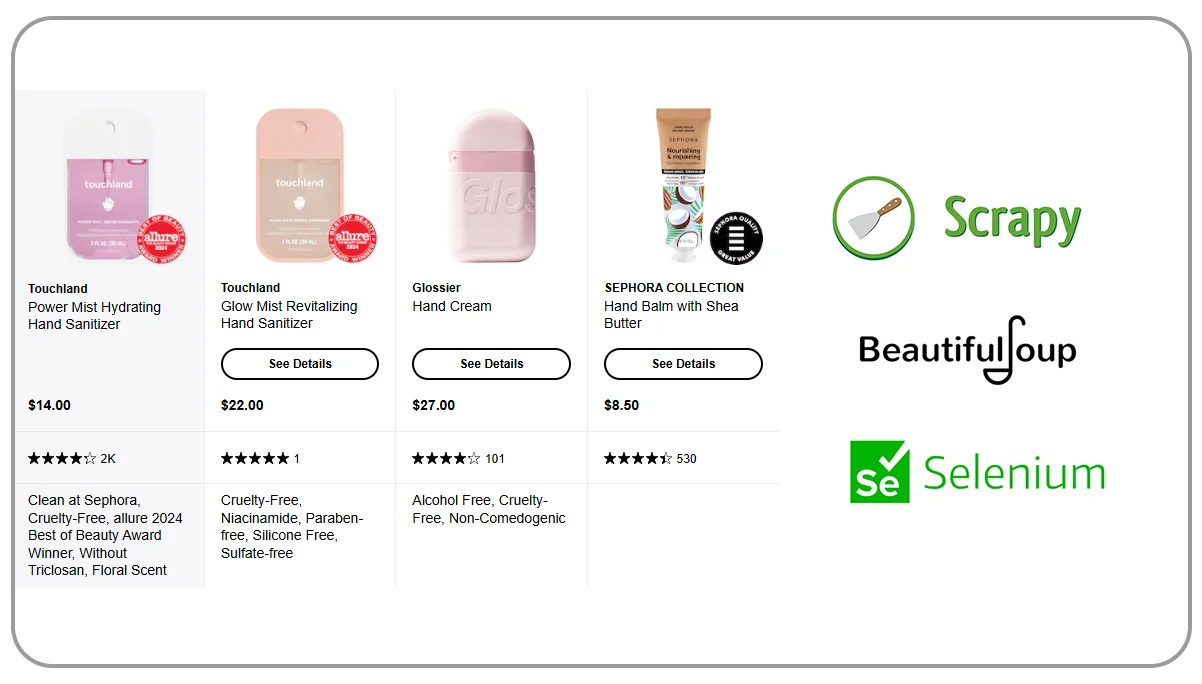Image resolution: width=1202 pixels, height=684 pixels.
Task: Select the Glossier Hand Cream product image
Action: click(491, 180)
